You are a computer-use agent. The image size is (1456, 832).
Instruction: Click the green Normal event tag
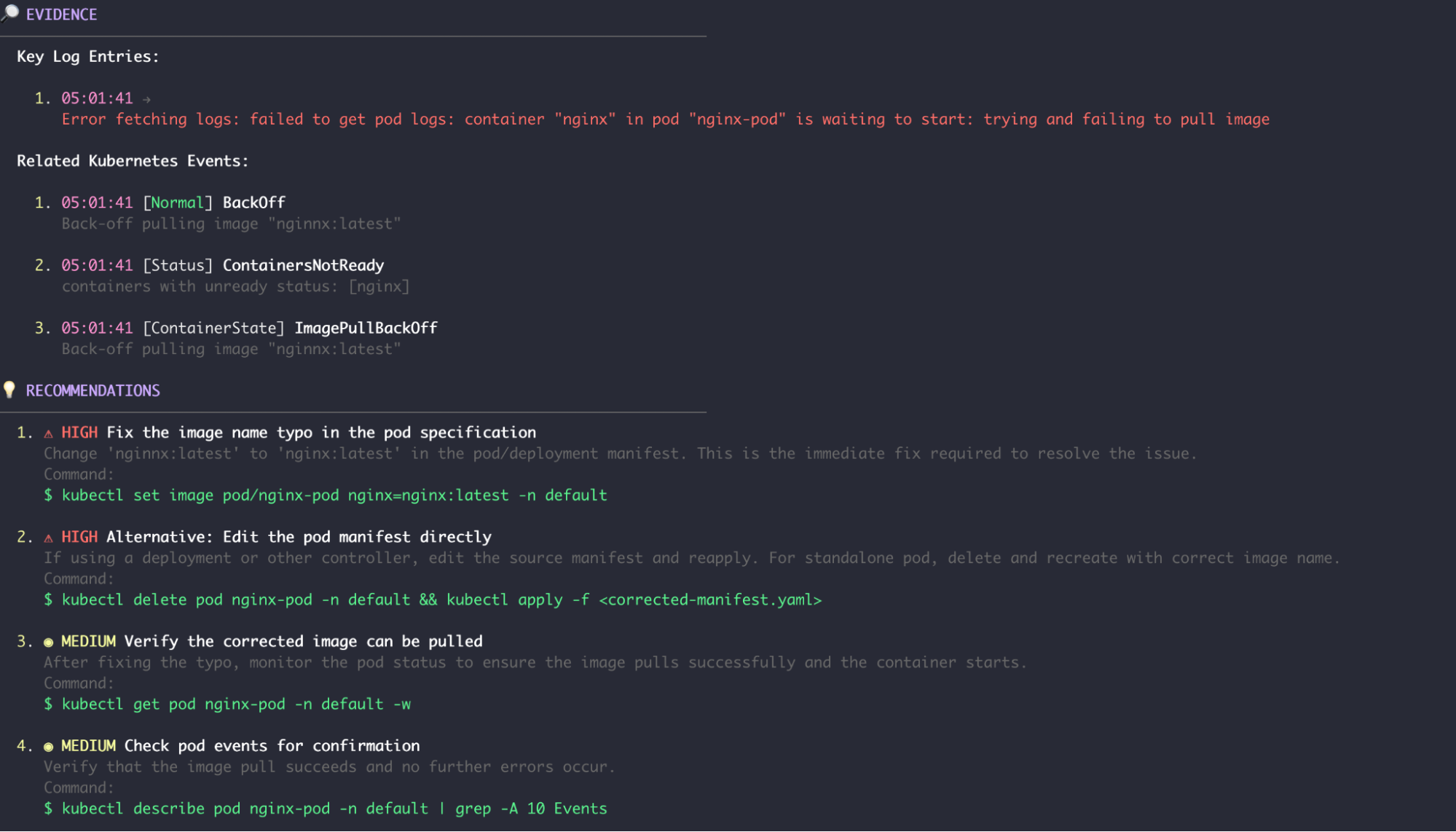click(177, 203)
